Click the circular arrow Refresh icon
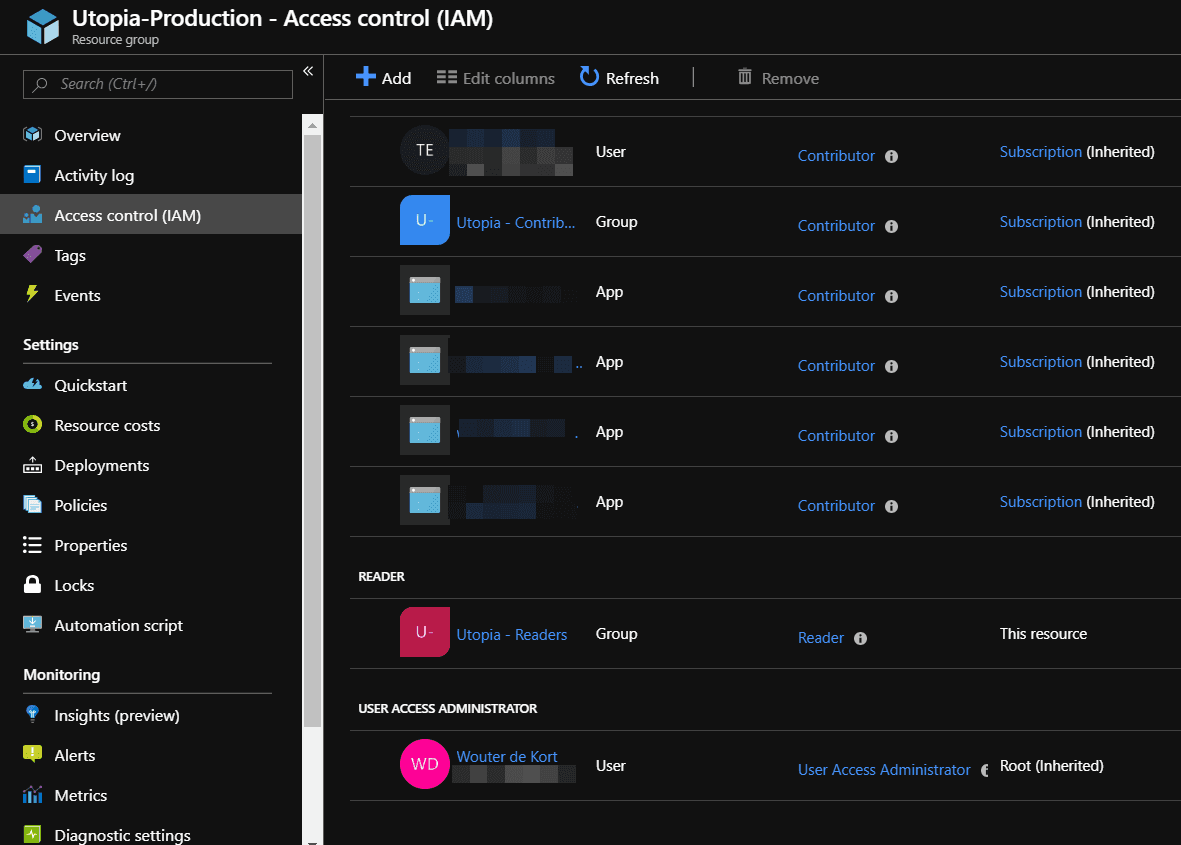1181x845 pixels. [x=589, y=77]
